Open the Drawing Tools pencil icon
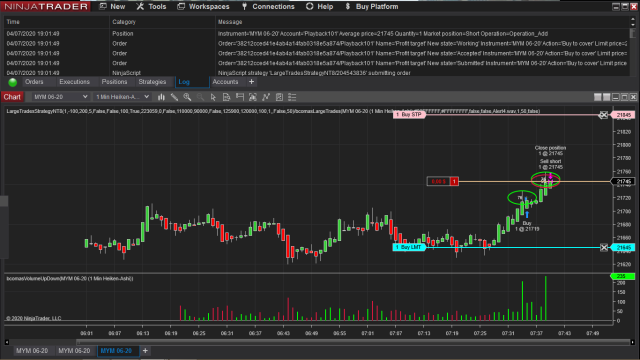 pyautogui.click(x=174, y=97)
